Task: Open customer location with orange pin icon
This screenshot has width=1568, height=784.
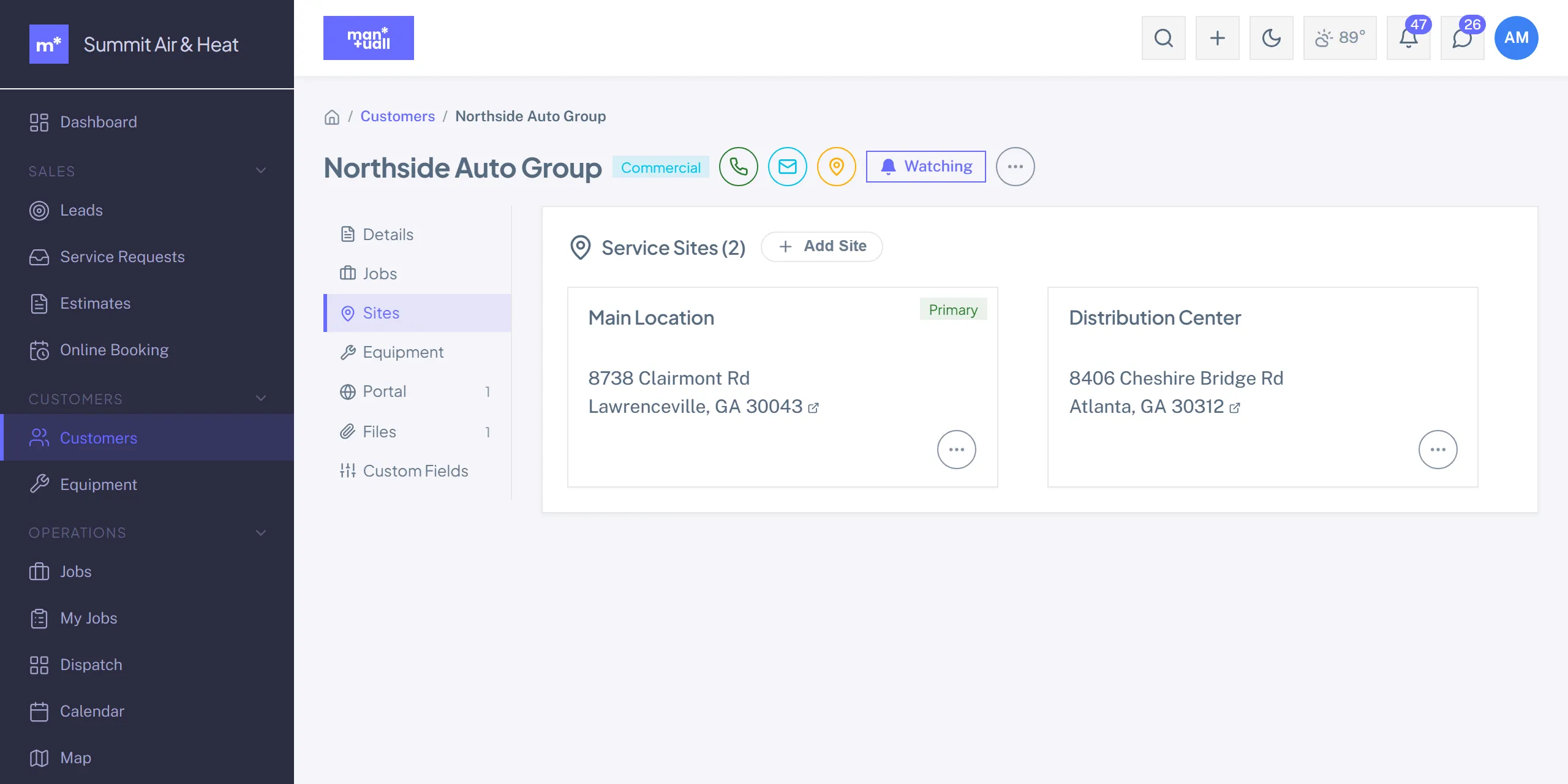Action: (x=836, y=167)
